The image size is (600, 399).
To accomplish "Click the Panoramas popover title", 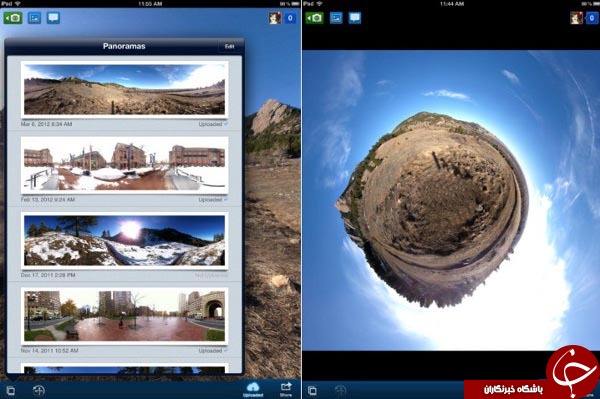I will (124, 46).
